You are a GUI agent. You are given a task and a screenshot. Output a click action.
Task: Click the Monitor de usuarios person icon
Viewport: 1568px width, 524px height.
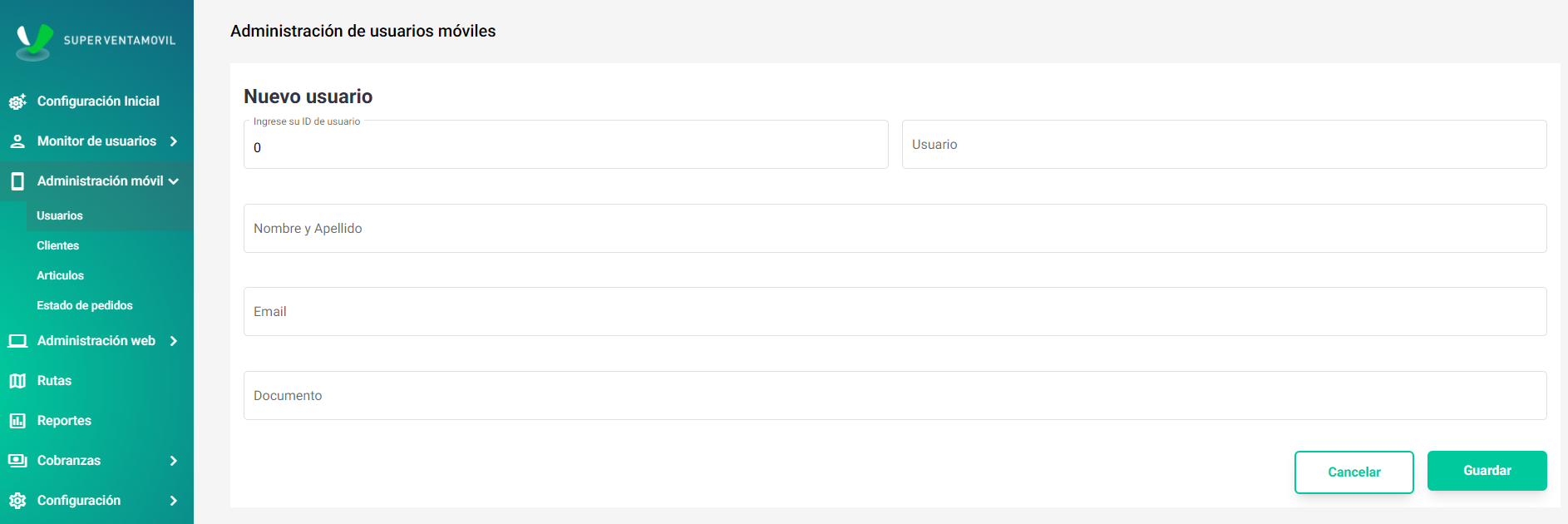(x=17, y=141)
